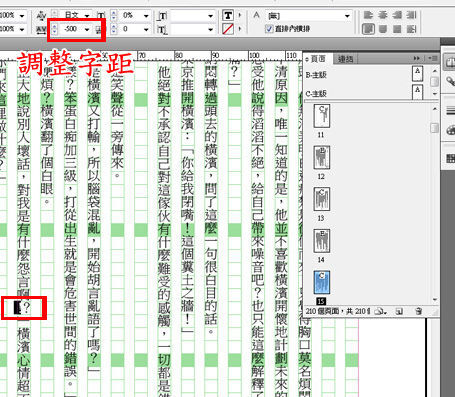Click the C-主版 master page A thumbnail
This screenshot has width=455, height=397.
pos(417,92)
